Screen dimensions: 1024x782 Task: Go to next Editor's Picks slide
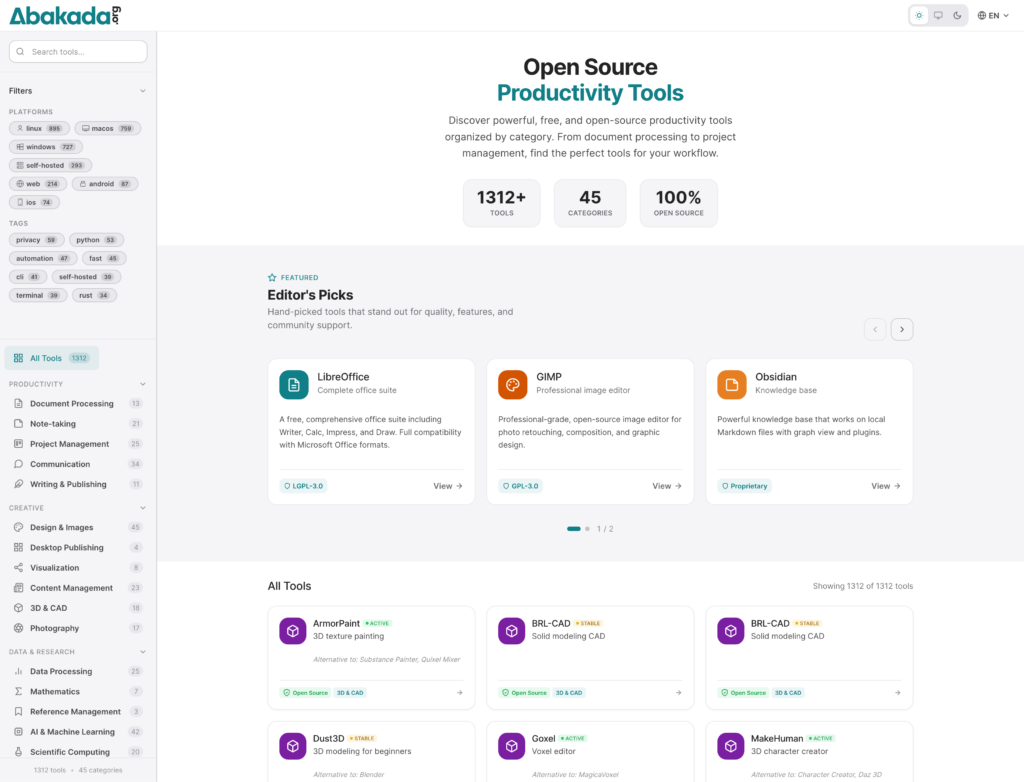pos(902,329)
